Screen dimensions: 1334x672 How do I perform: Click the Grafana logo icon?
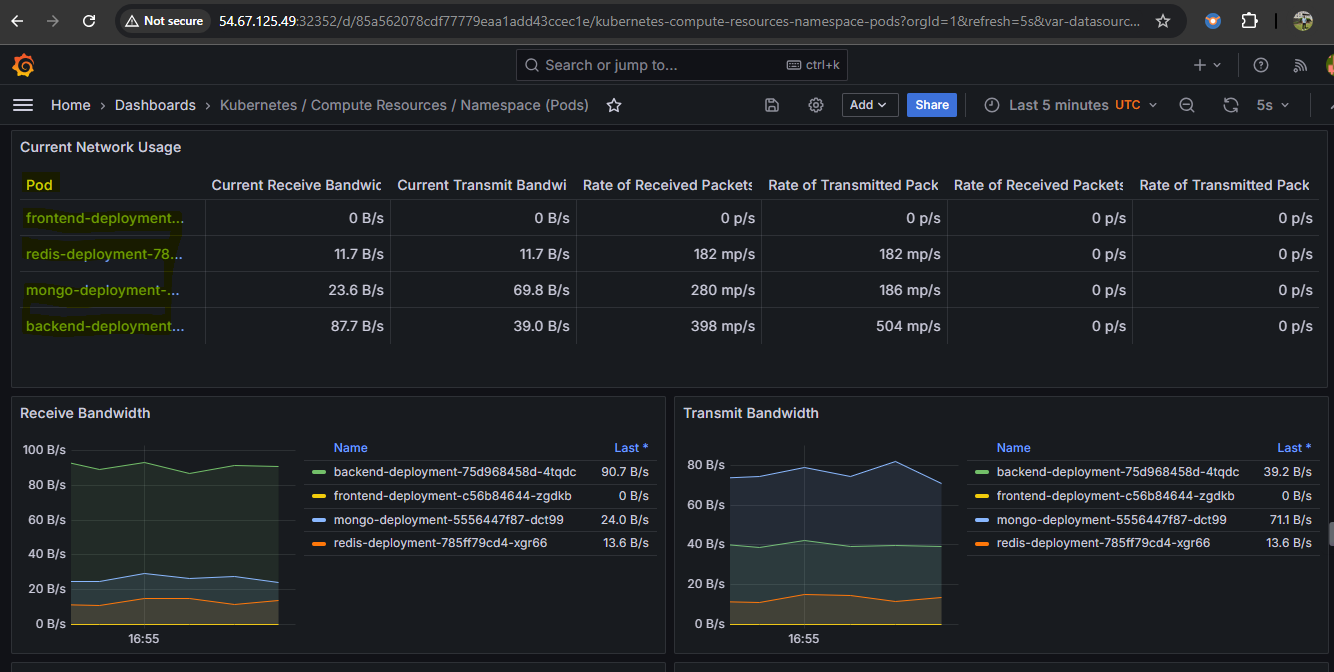click(23, 66)
